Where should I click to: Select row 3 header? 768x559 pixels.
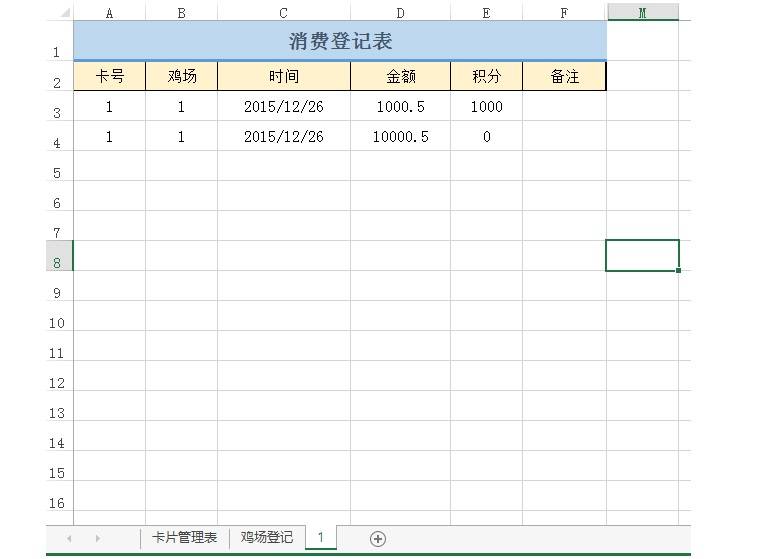(x=59, y=106)
